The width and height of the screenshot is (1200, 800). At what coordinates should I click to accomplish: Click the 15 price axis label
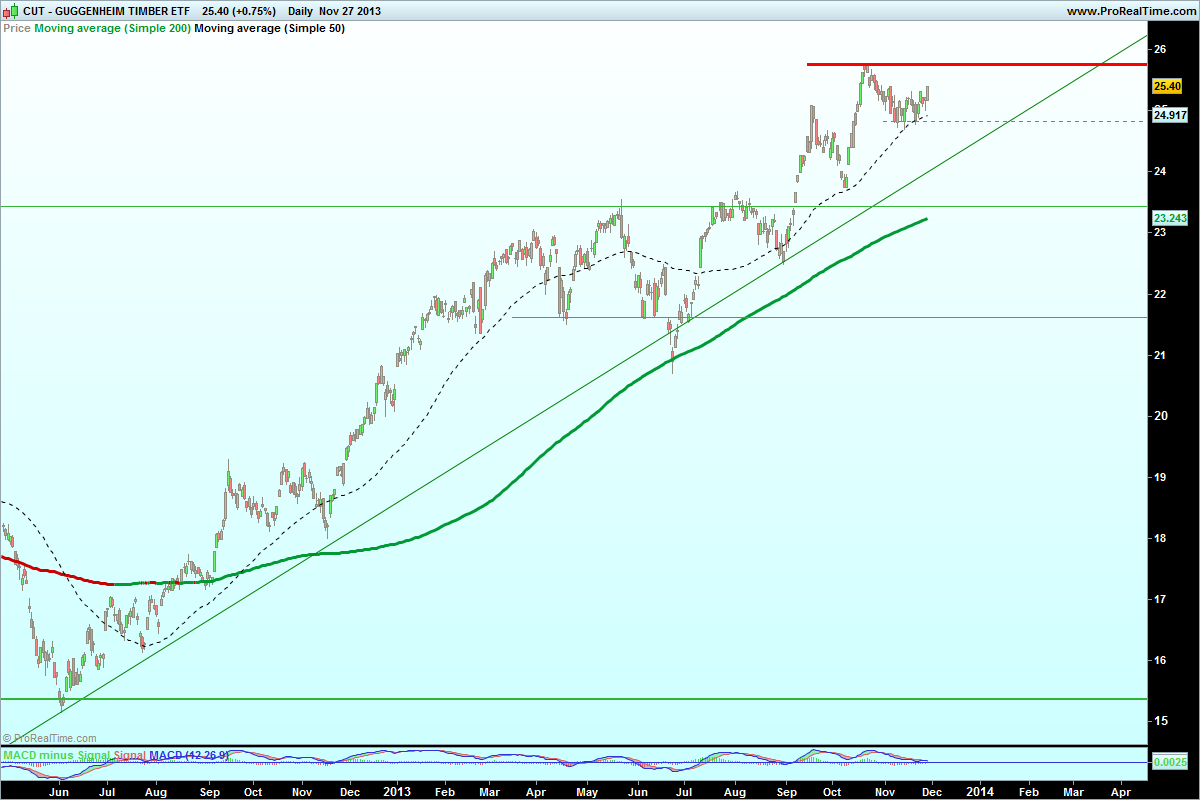pyautogui.click(x=1158, y=721)
